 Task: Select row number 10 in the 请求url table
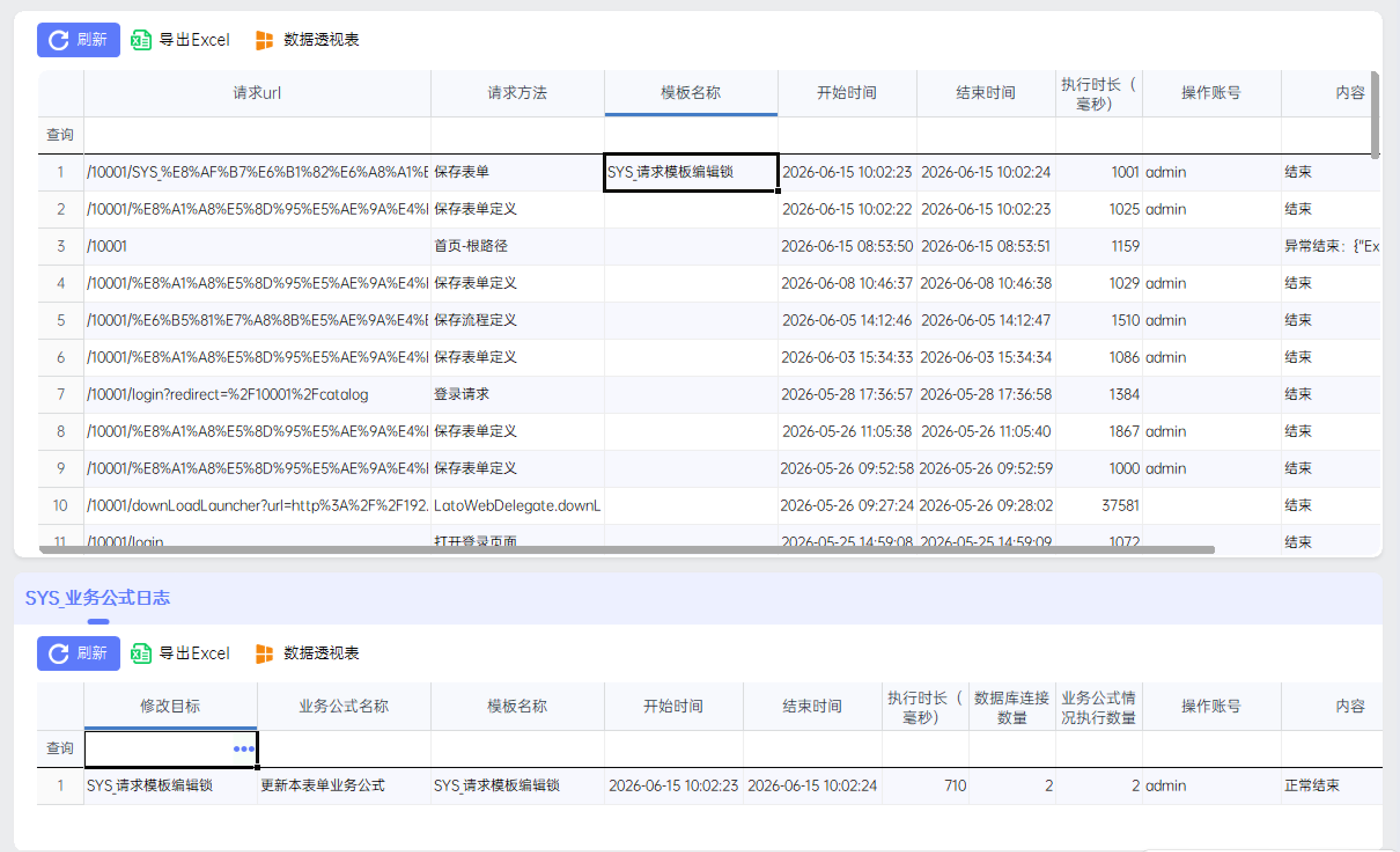pyautogui.click(x=61, y=506)
